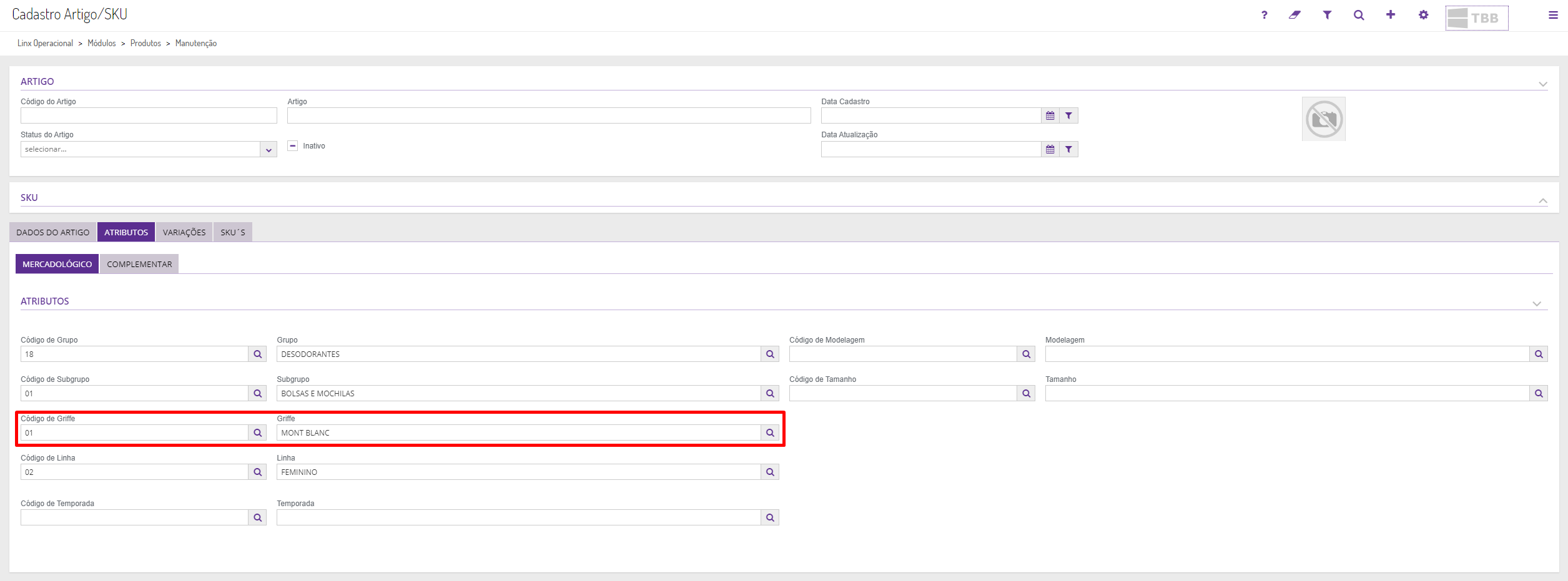This screenshot has height=581, width=1568.
Task: Open calendar picker for Data Cadastro
Action: coord(1050,115)
